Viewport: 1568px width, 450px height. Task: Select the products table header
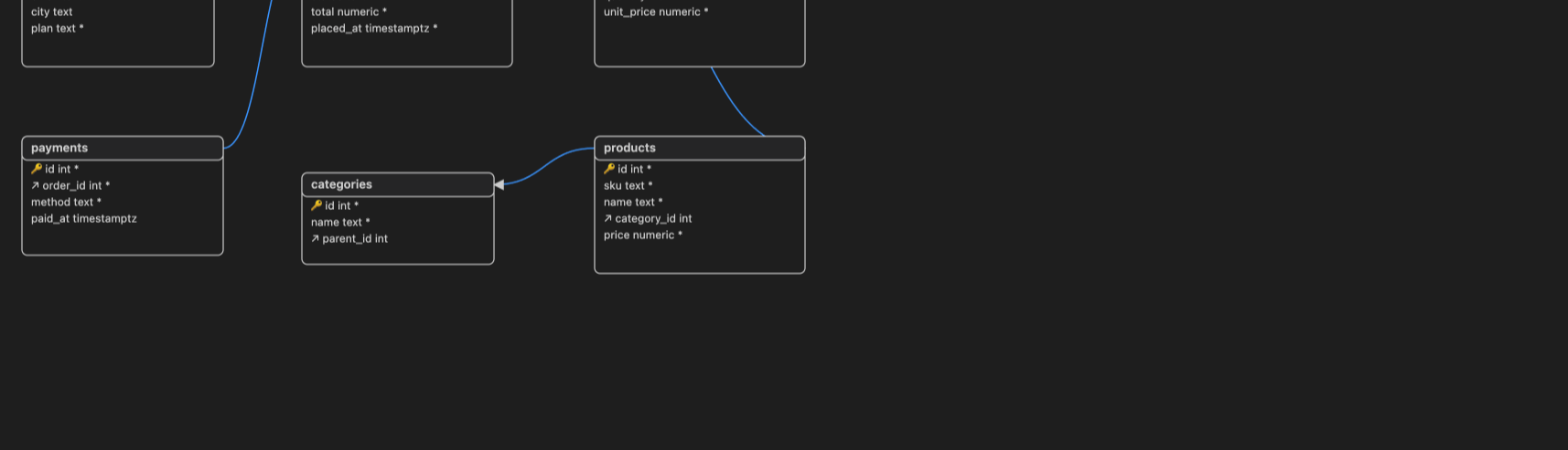[700, 148]
